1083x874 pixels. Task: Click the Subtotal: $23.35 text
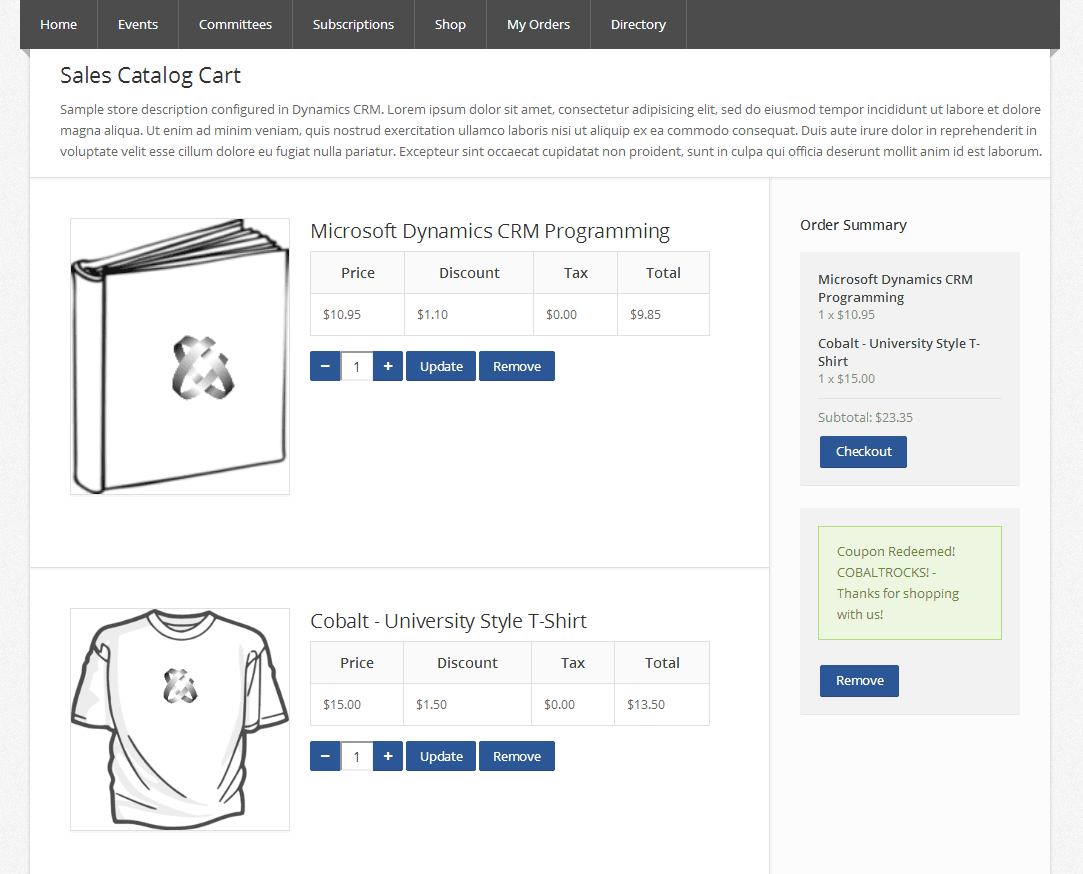[x=865, y=417]
